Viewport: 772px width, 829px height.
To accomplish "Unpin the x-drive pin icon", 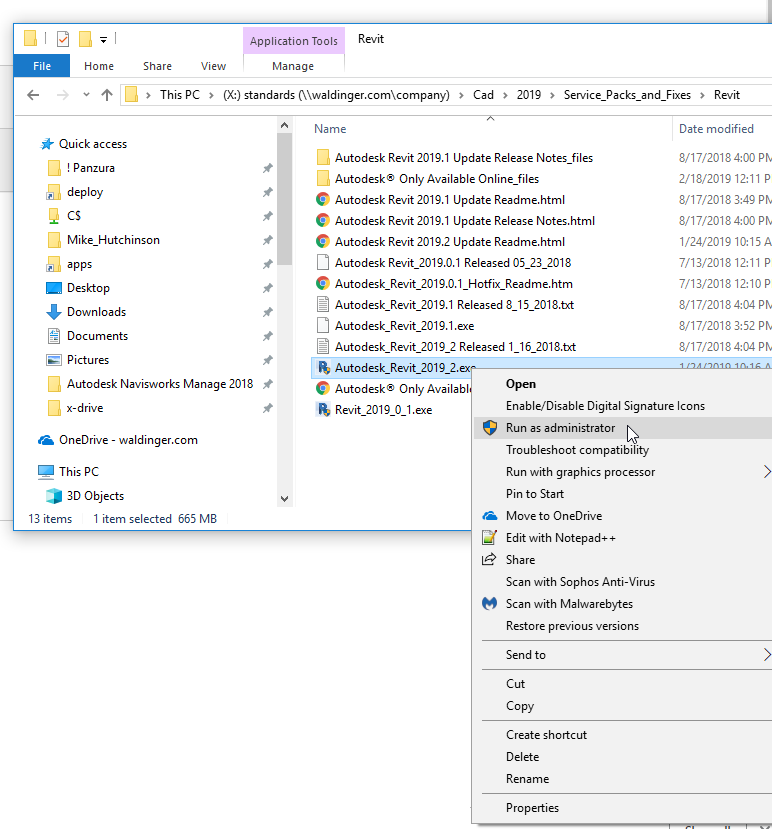I will coord(268,408).
